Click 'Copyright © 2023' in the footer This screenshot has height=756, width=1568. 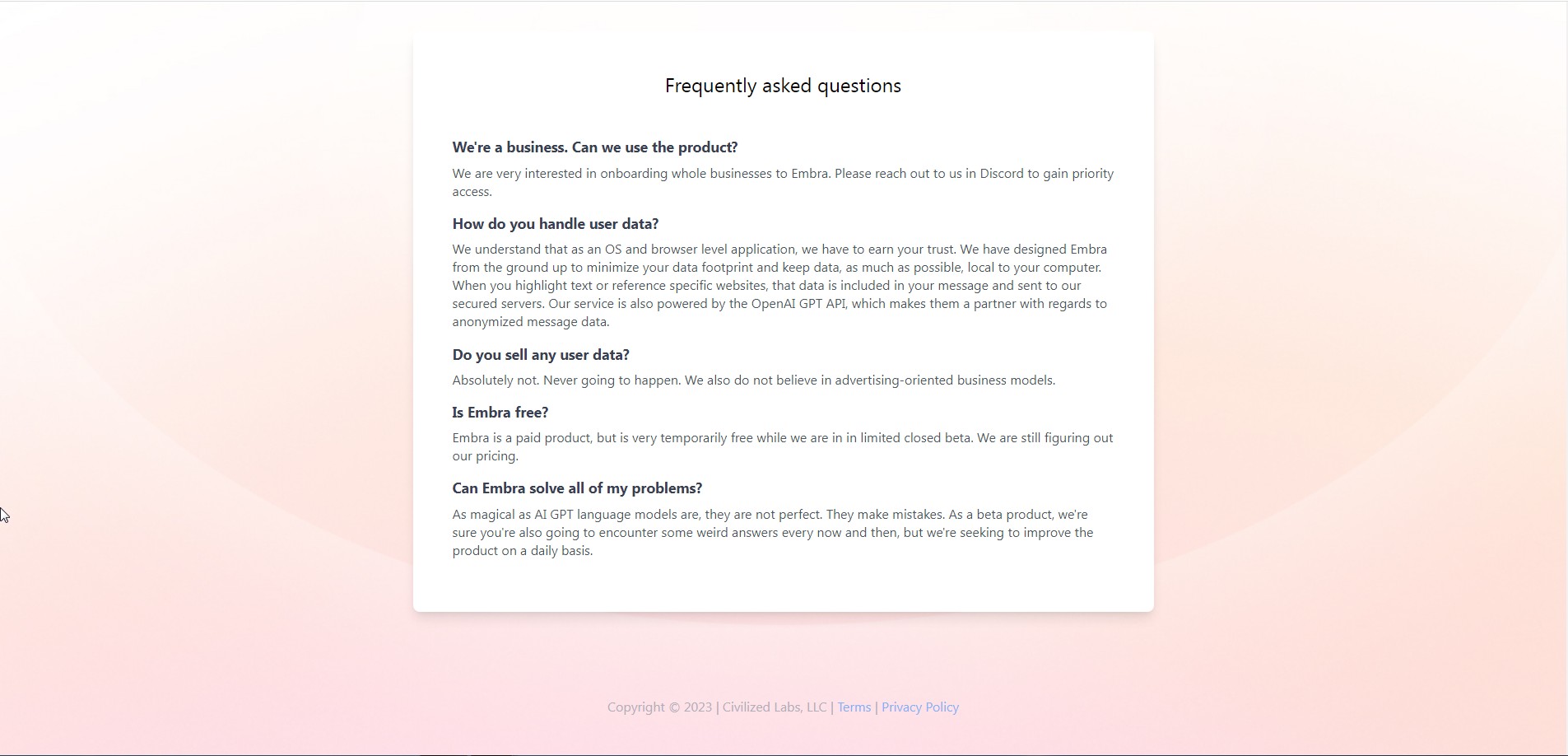[x=660, y=707]
